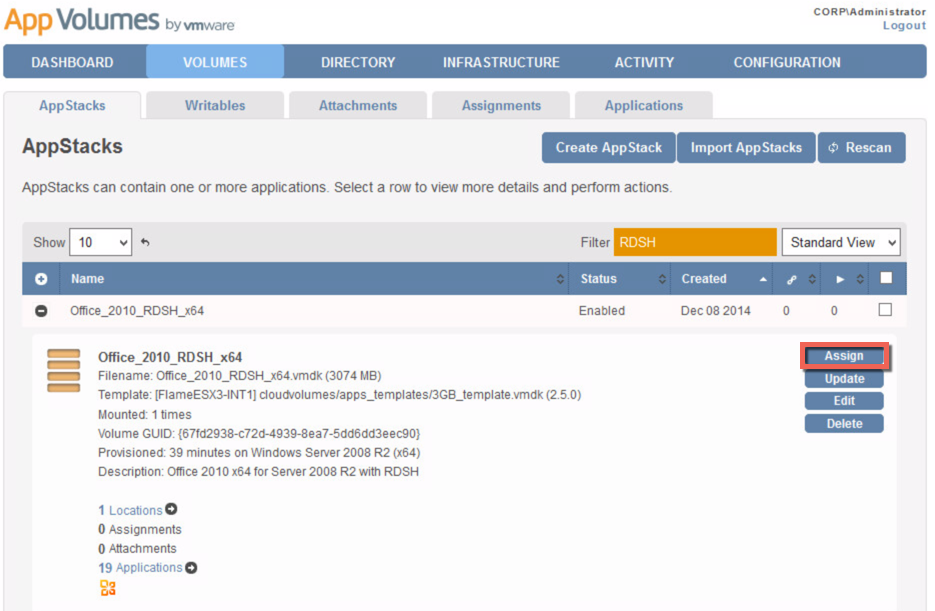Click the Filter field containing RDSH
935x611 pixels.
[x=695, y=243]
